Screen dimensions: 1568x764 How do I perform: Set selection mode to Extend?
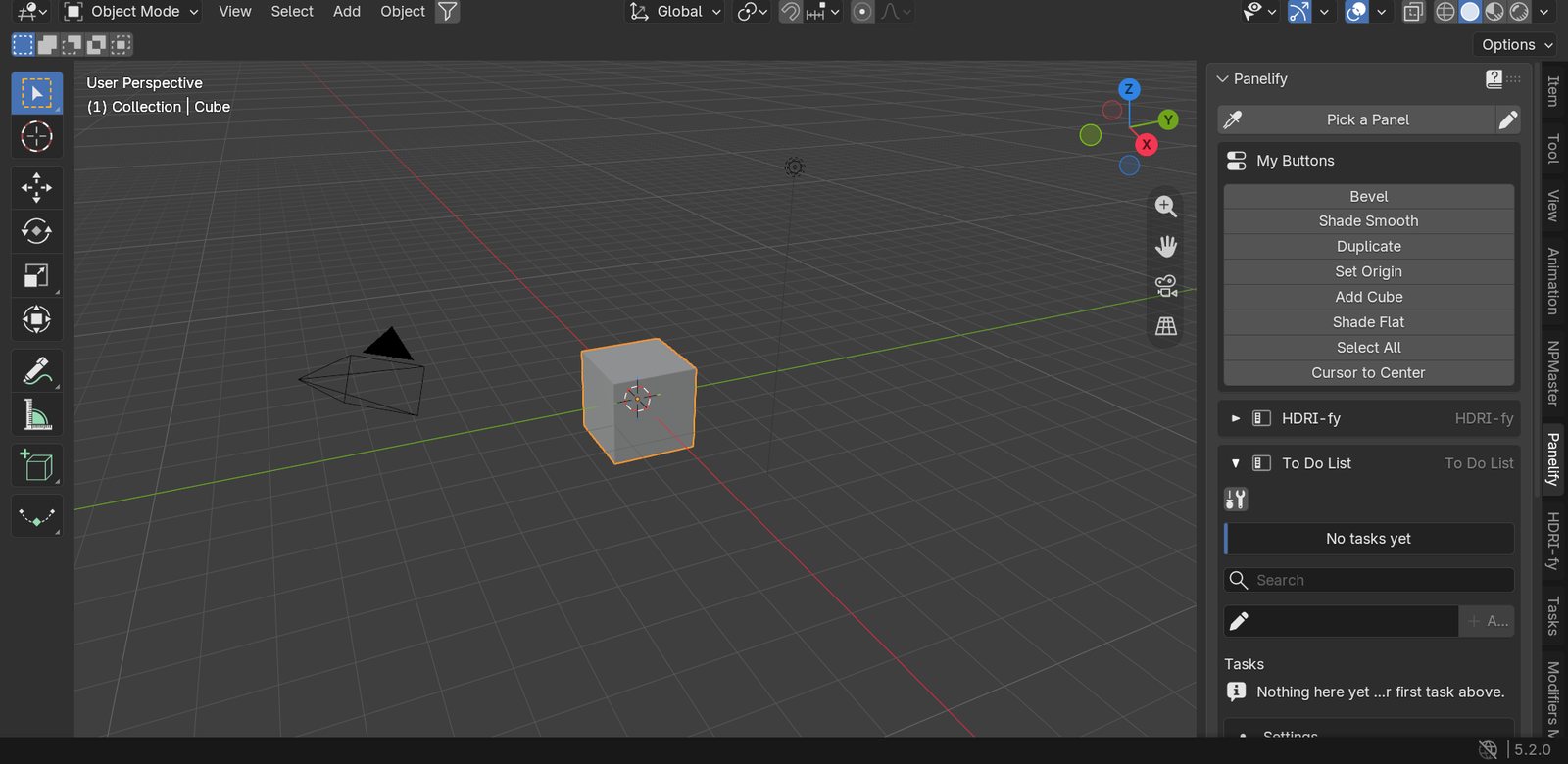(x=47, y=44)
